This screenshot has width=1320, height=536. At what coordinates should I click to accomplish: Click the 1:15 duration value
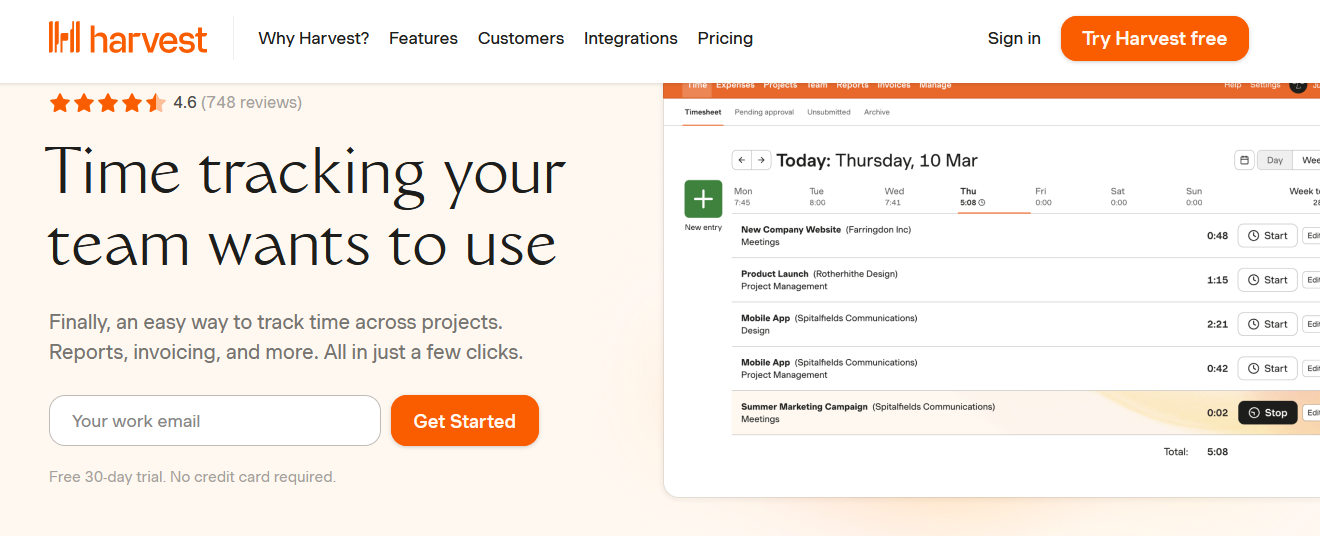1217,280
